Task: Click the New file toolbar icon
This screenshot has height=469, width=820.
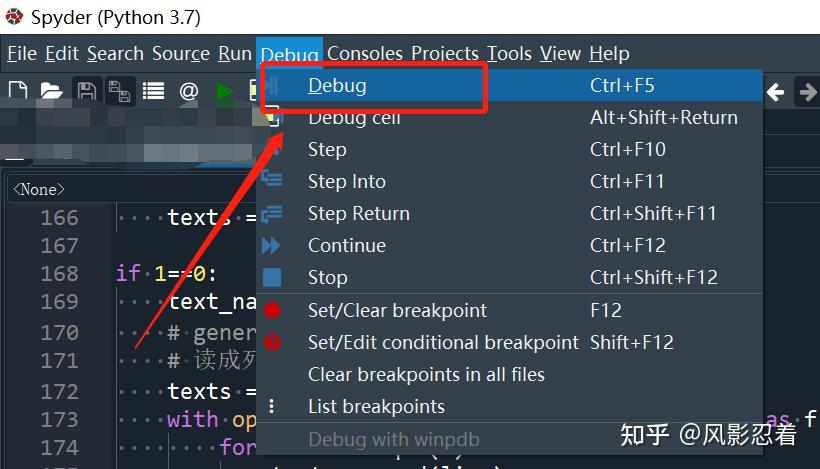Action: 17,92
